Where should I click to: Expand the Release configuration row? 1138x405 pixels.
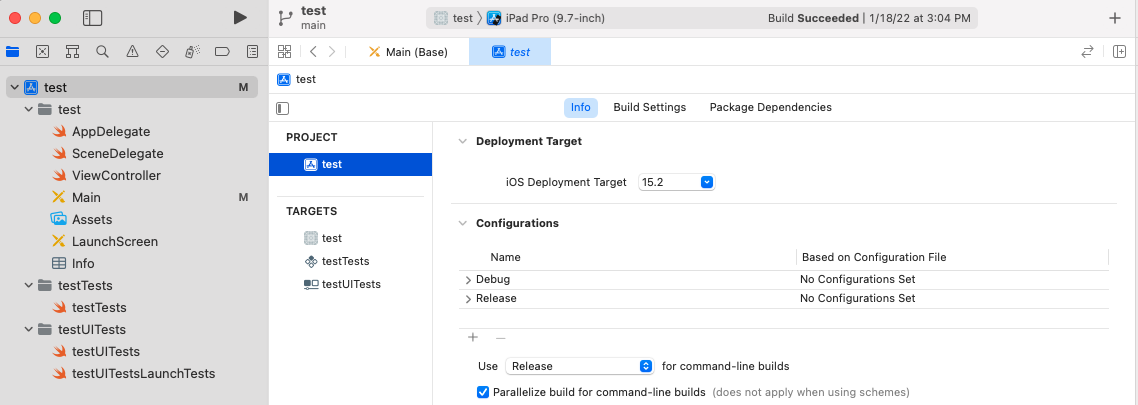[x=468, y=299]
